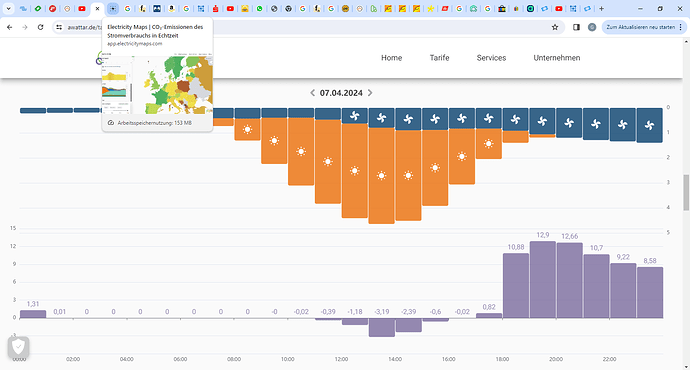Open the Tarife menu item

tap(439, 58)
